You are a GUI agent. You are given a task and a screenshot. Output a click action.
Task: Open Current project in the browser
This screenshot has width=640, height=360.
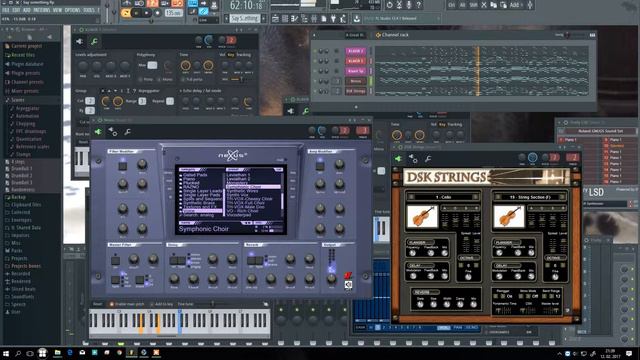pos(27,46)
